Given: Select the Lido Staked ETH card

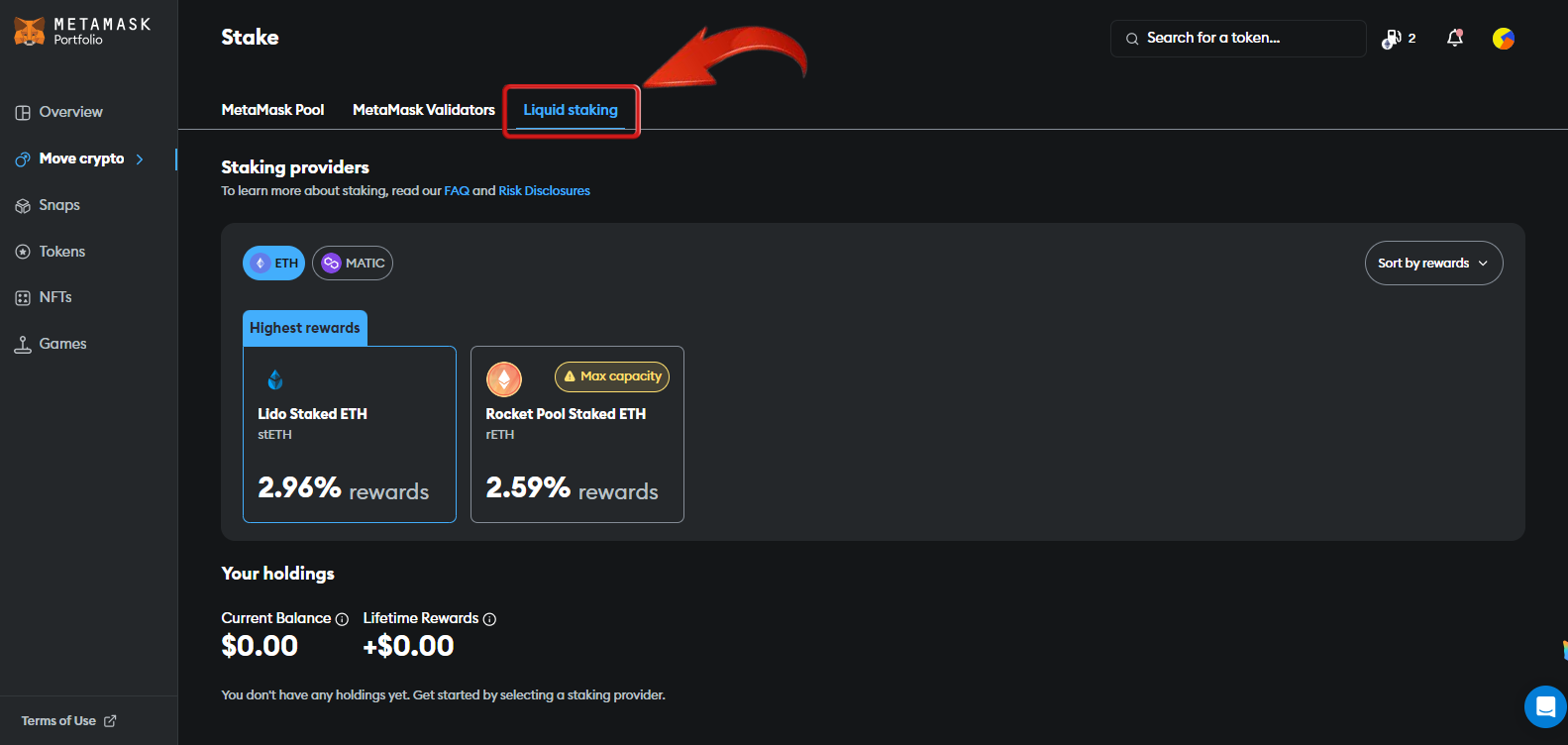Looking at the screenshot, I should pyautogui.click(x=350, y=434).
